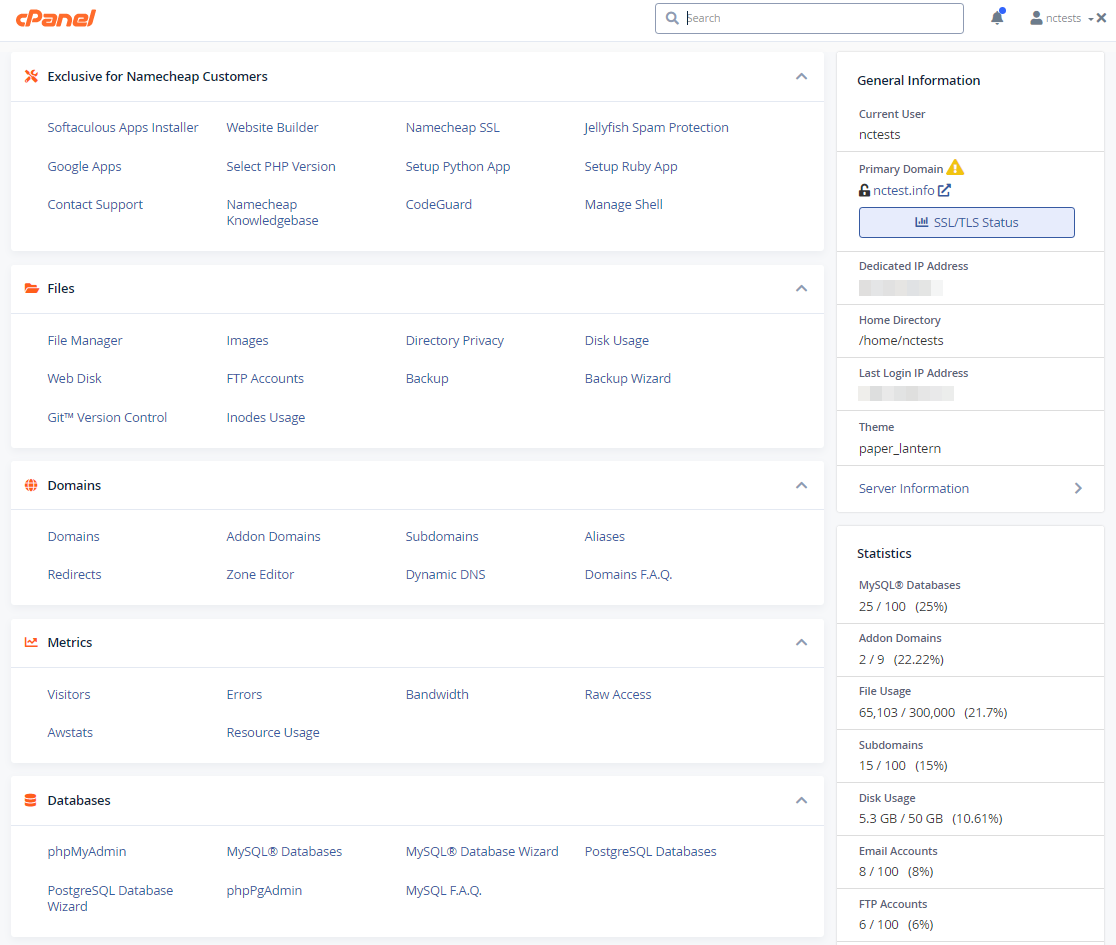Open File Manager
Viewport: 1116px width, 945px height.
(85, 340)
